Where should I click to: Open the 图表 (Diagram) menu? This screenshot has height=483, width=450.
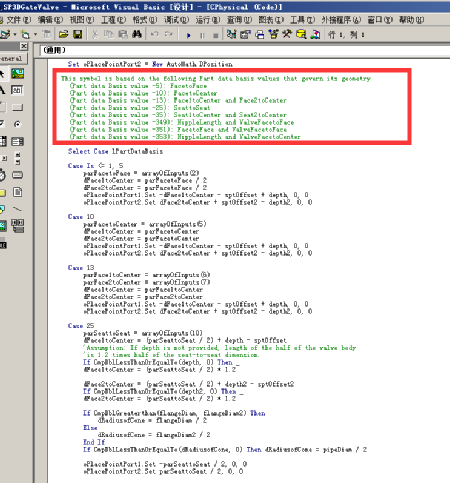(x=271, y=20)
